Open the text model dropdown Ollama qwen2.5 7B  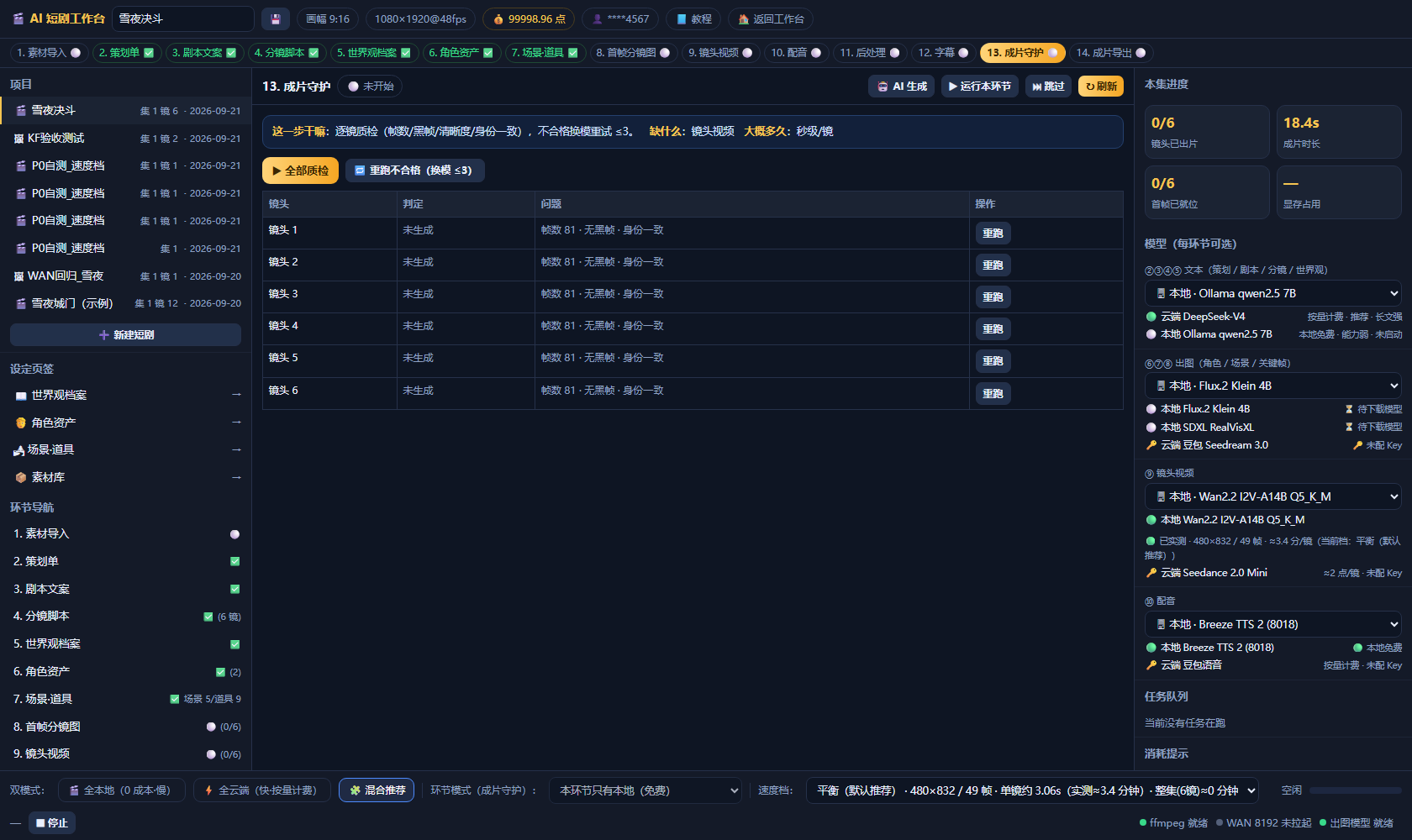[1273, 293]
